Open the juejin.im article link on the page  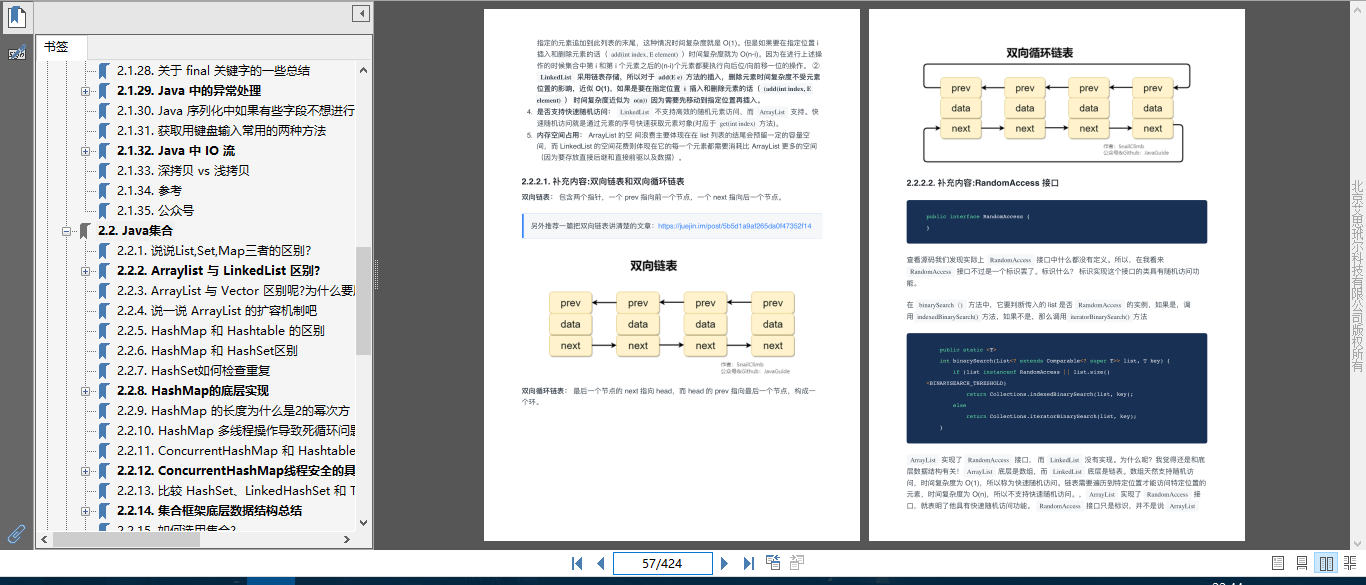click(734, 226)
